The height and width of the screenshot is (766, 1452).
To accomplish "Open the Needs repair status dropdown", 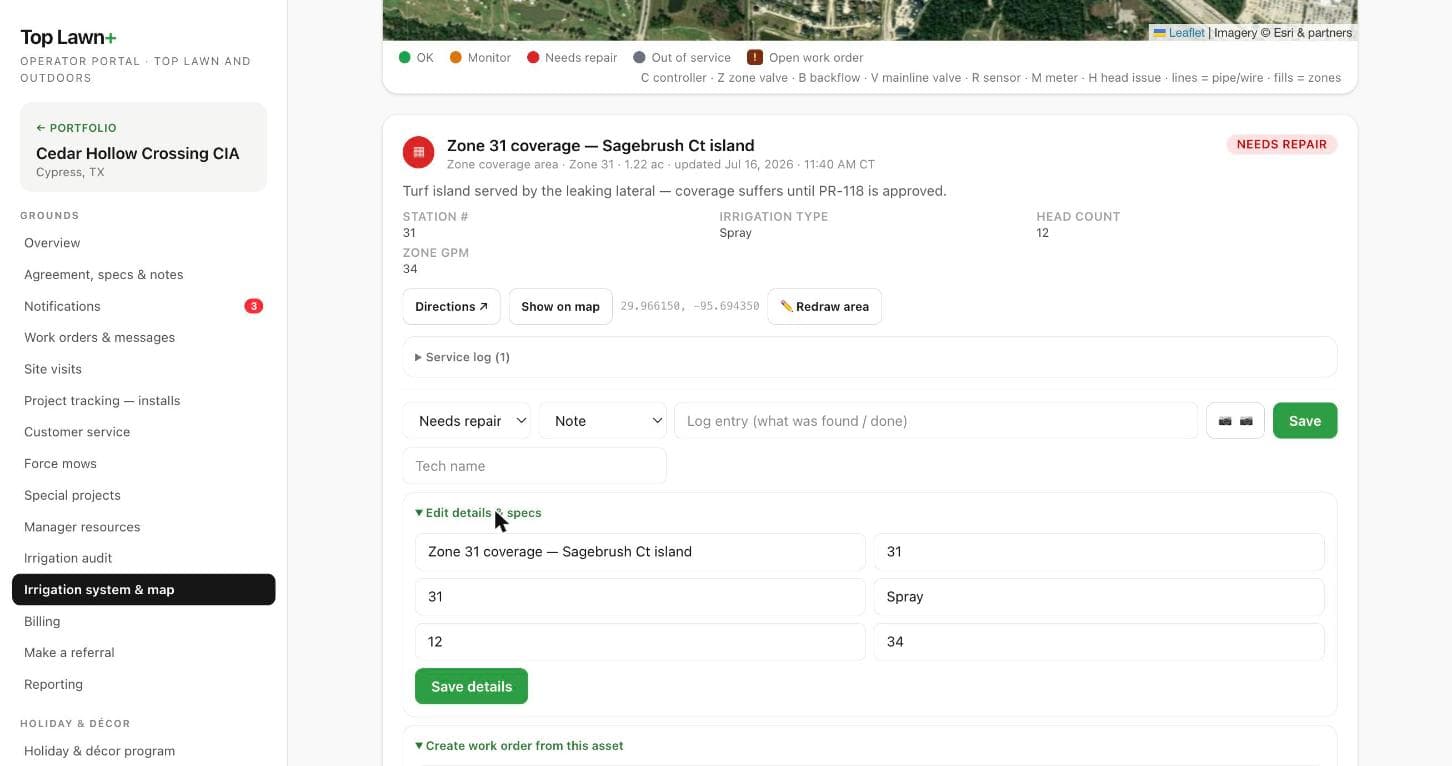I will pyautogui.click(x=467, y=421).
